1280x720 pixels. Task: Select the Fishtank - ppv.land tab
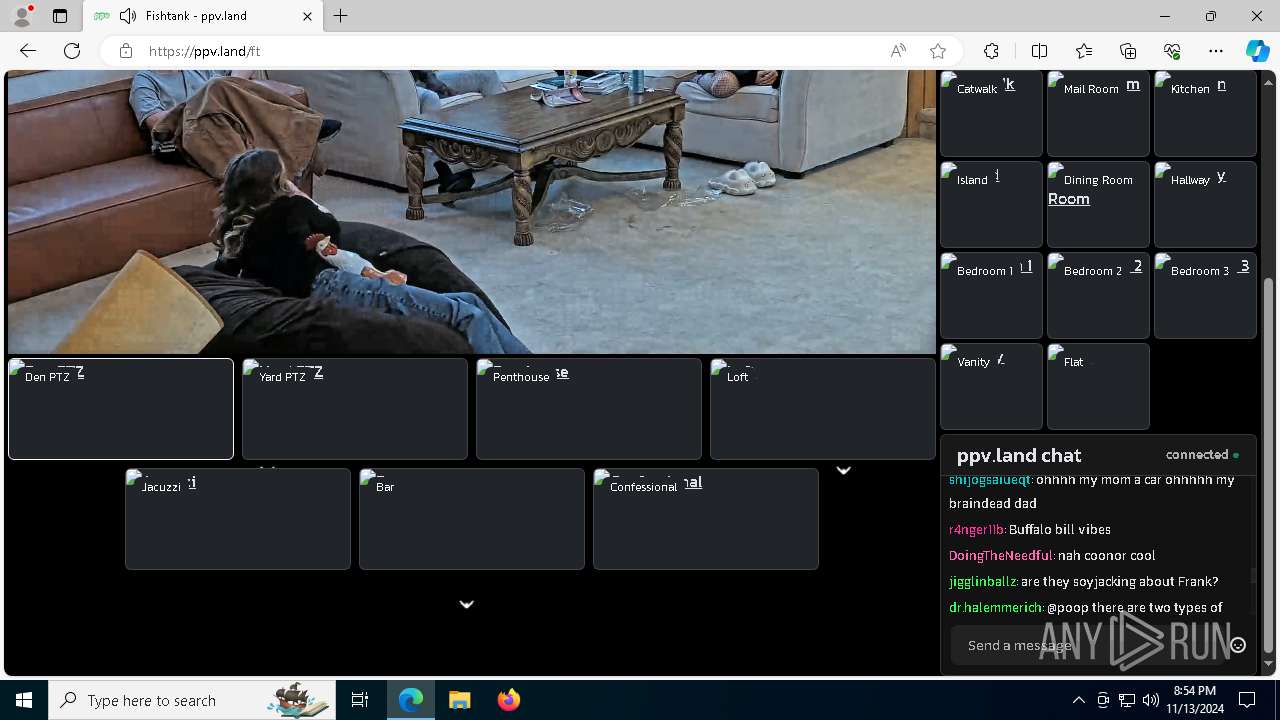[202, 16]
